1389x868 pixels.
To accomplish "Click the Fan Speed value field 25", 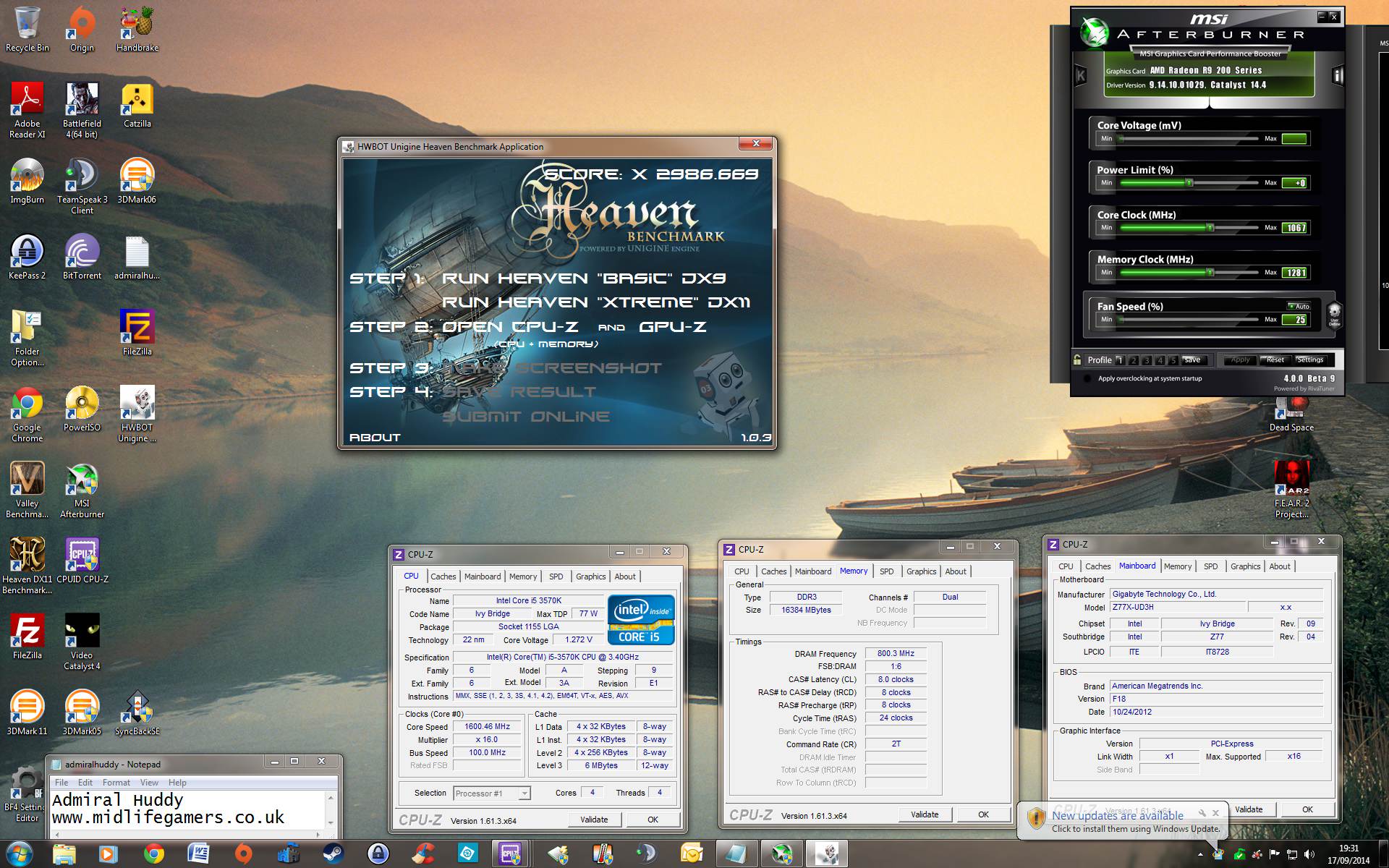I will [x=1294, y=320].
